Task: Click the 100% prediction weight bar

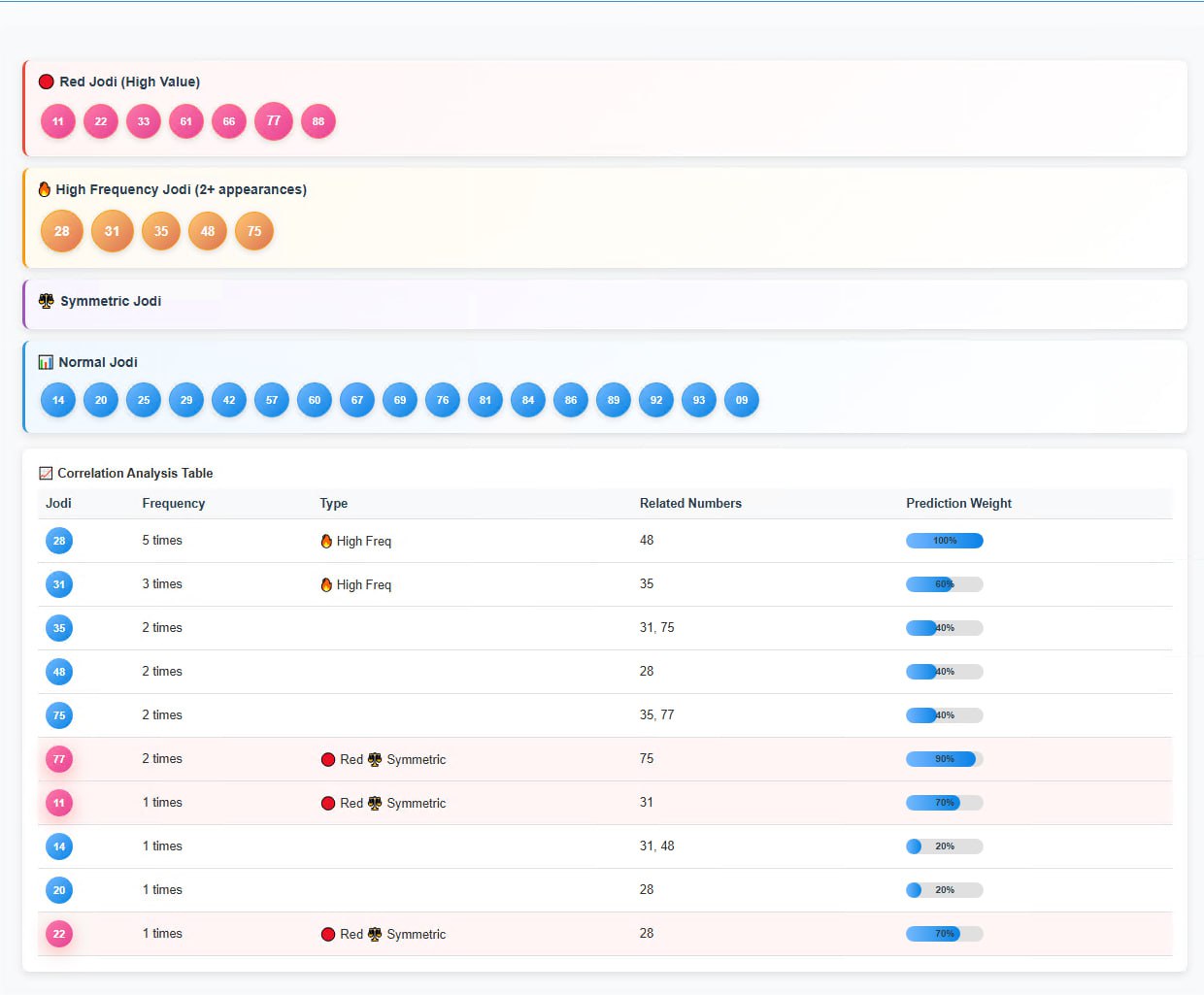Action: click(944, 541)
